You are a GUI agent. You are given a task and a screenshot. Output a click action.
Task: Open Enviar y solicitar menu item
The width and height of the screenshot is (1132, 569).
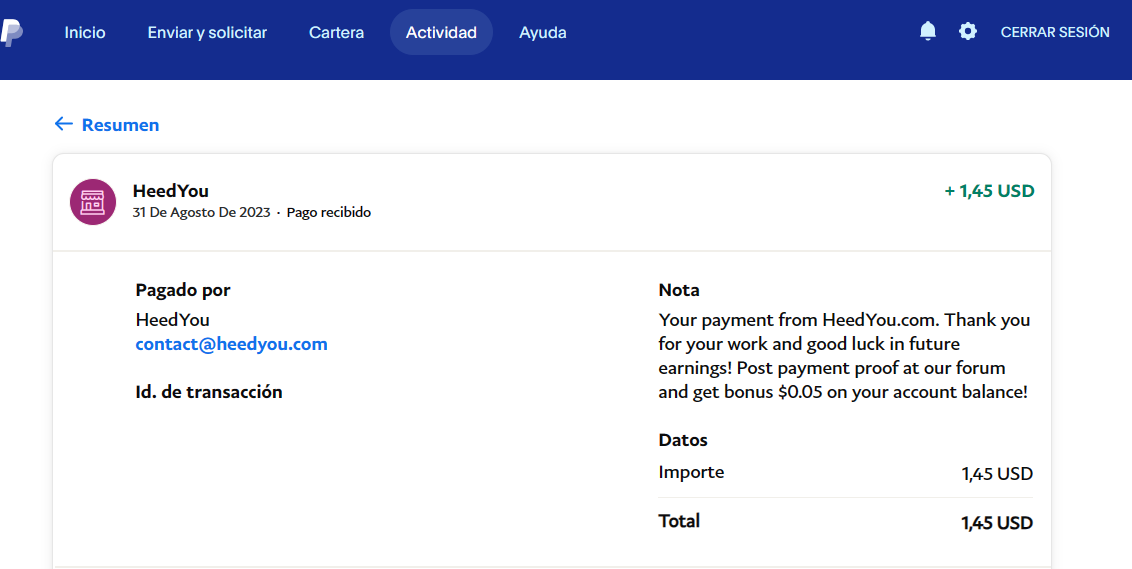coord(207,32)
